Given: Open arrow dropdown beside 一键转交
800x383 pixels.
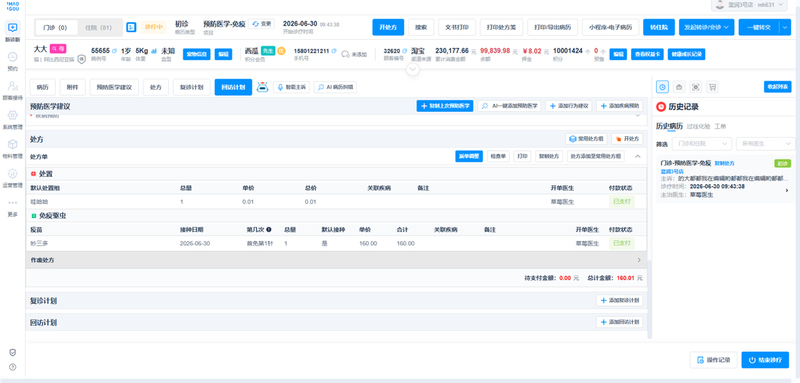Looking at the screenshot, I should (785, 27).
